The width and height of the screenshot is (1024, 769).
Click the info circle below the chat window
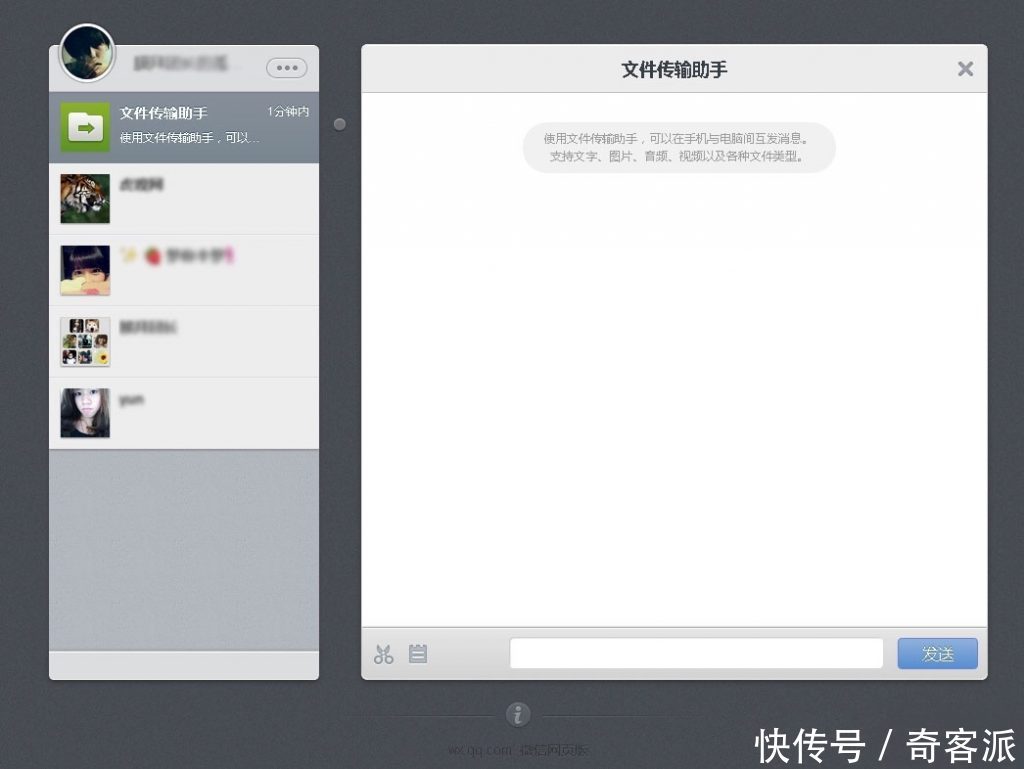coord(517,714)
